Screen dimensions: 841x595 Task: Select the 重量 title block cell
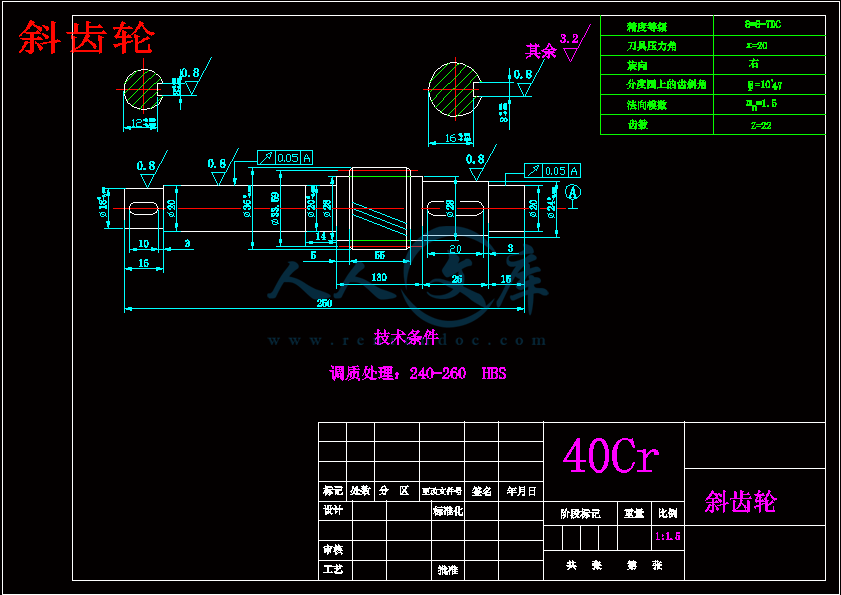[634, 514]
